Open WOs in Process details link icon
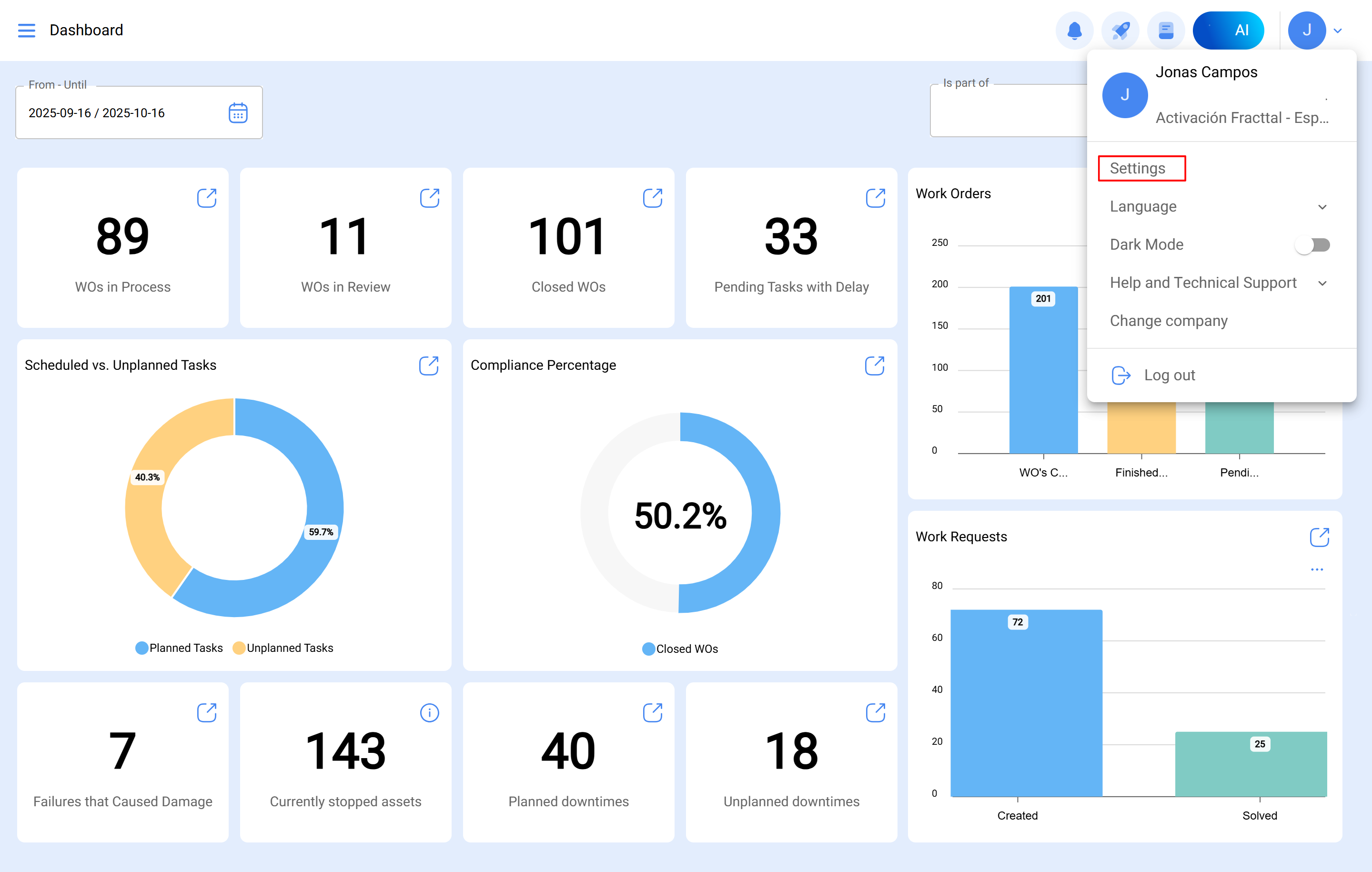The height and width of the screenshot is (872, 1372). point(206,198)
